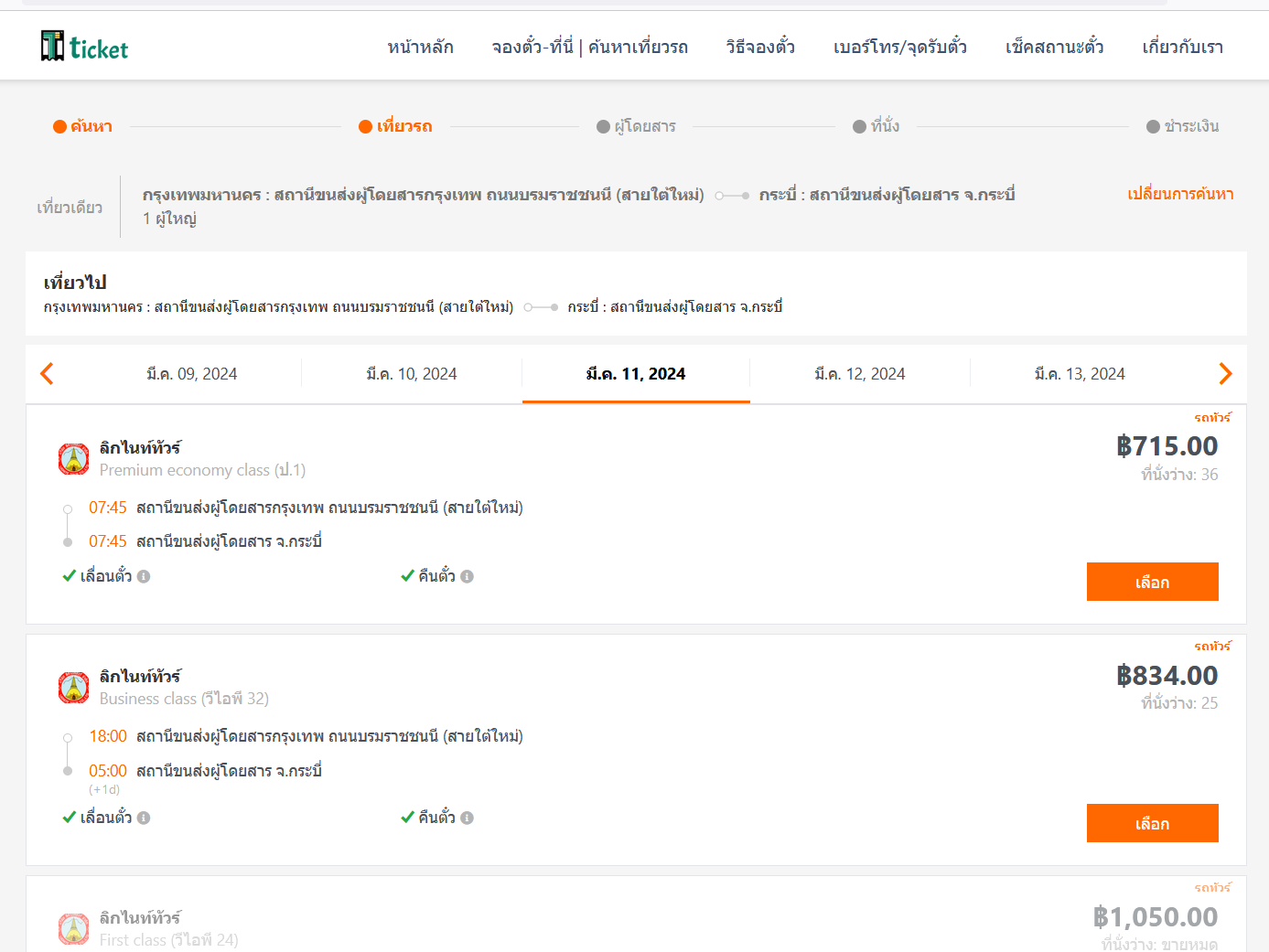Pick the มี.ค. 13, 2024 date tab

(x=1079, y=374)
